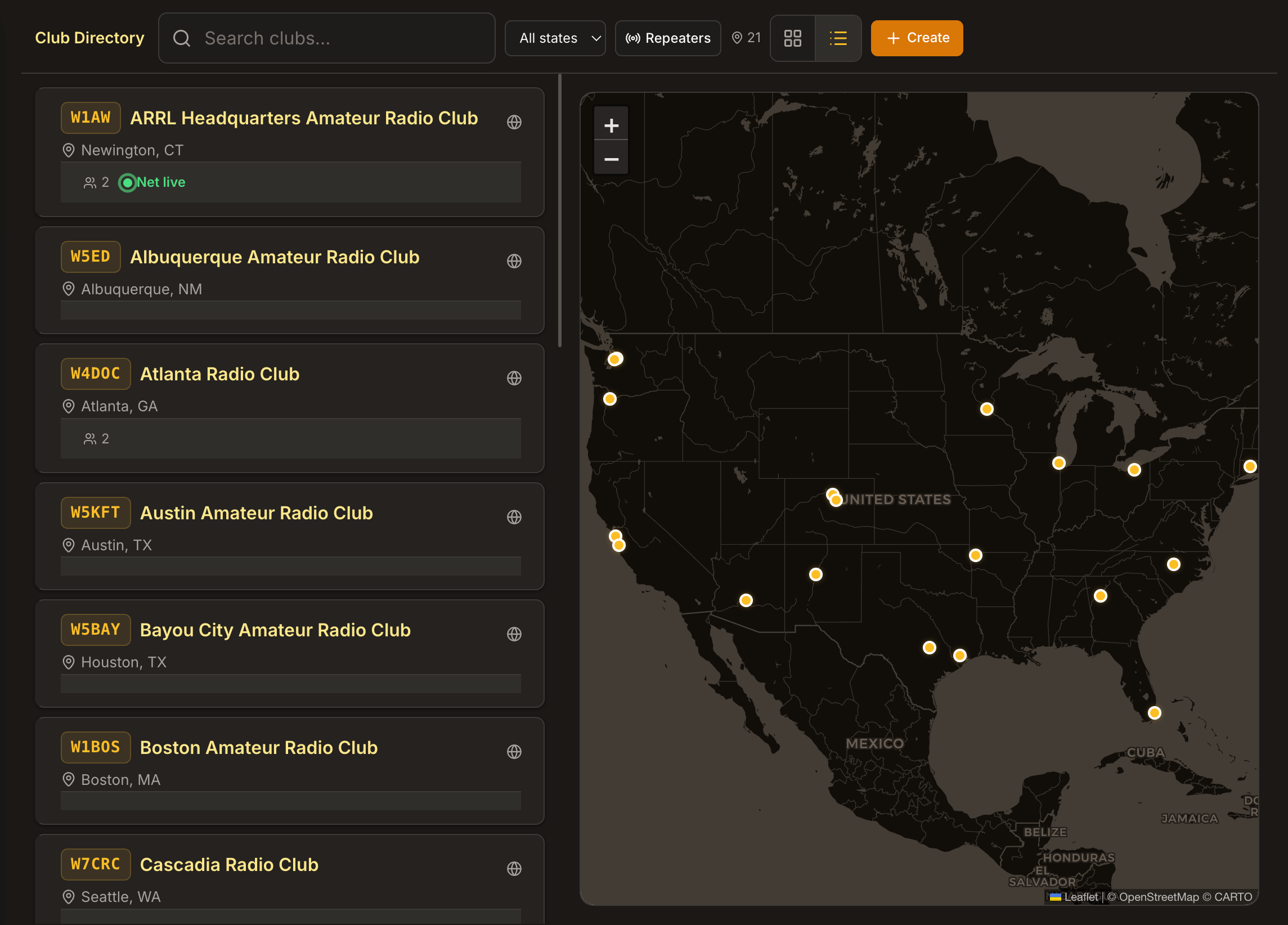Click the Club Directory heading
Image resolution: width=1288 pixels, height=925 pixels.
(89, 38)
